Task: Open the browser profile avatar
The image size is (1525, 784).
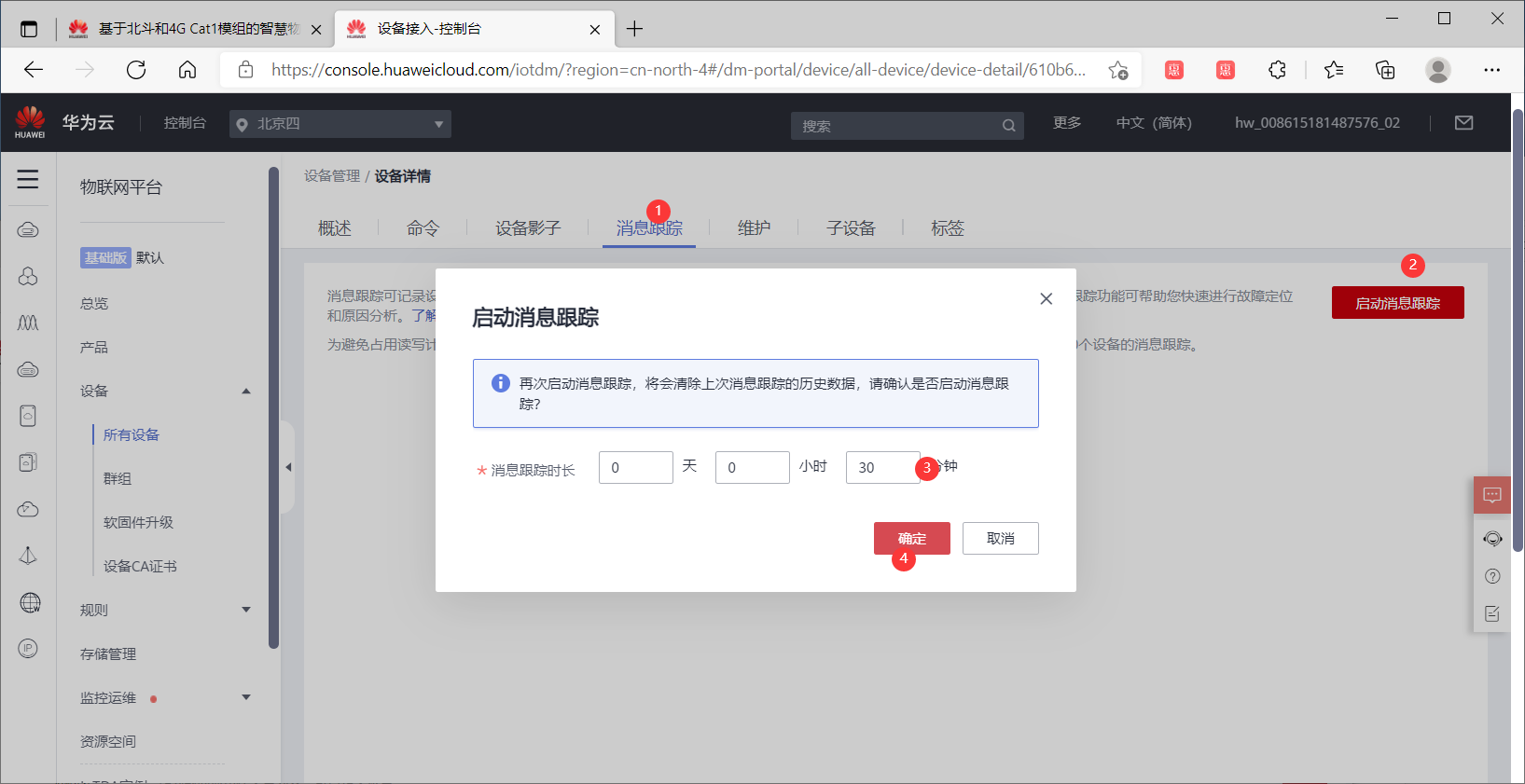Action: point(1438,70)
